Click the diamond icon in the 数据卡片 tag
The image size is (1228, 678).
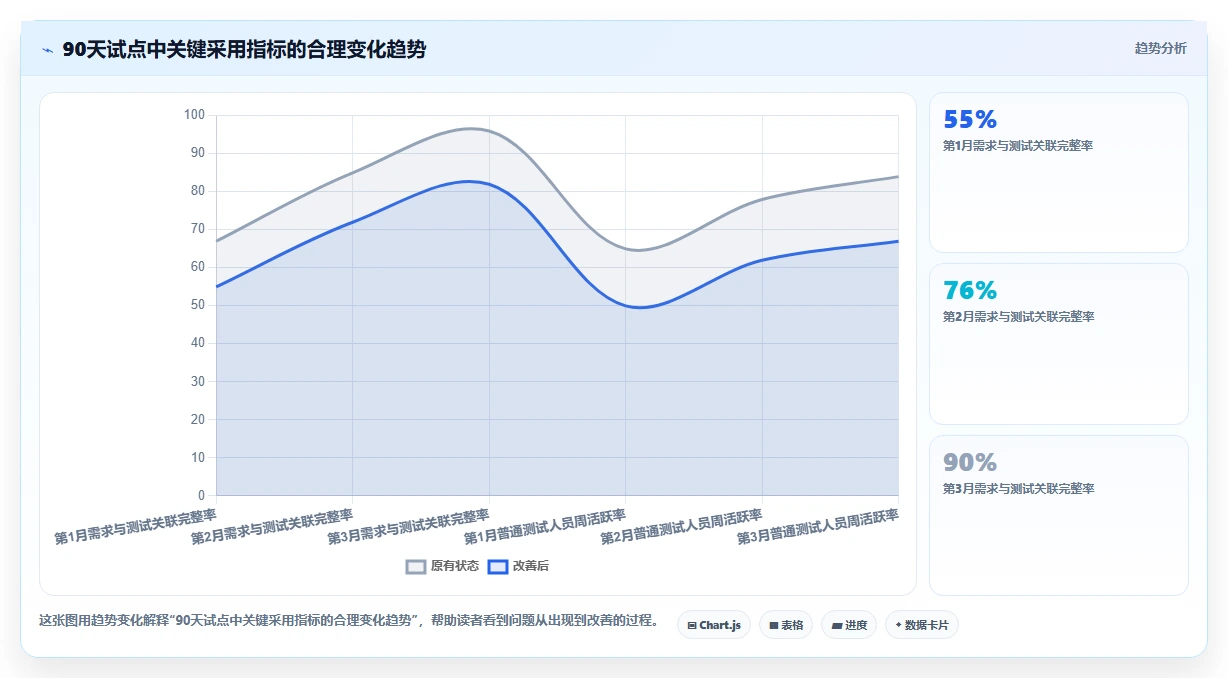(899, 625)
